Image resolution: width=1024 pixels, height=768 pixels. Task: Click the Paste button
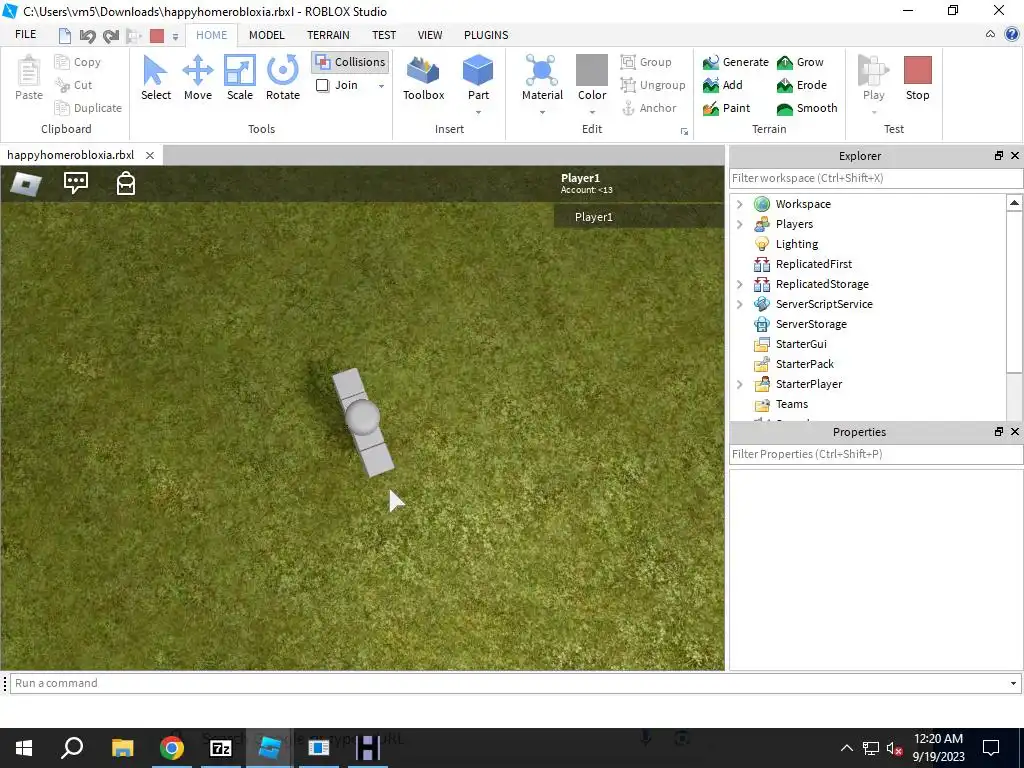coord(29,78)
